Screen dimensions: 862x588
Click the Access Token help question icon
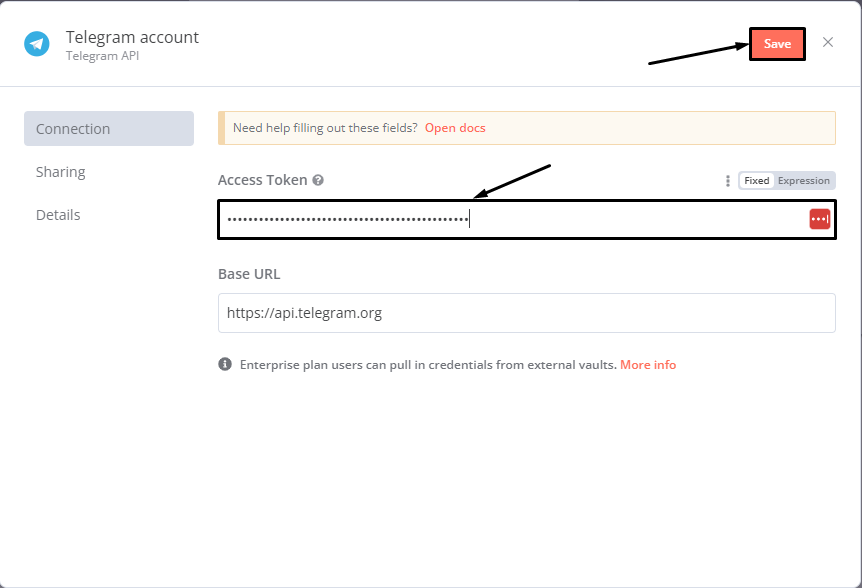(318, 180)
